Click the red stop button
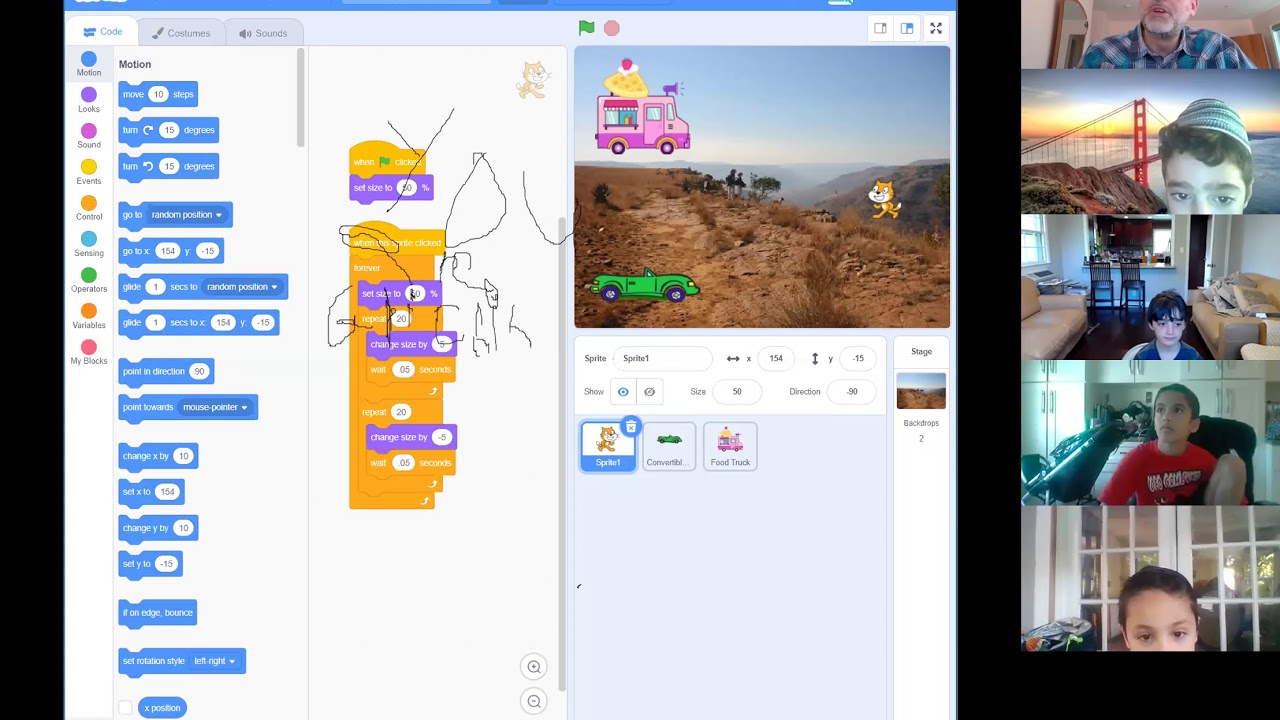Screen dimensions: 1280x720 pos(612,28)
